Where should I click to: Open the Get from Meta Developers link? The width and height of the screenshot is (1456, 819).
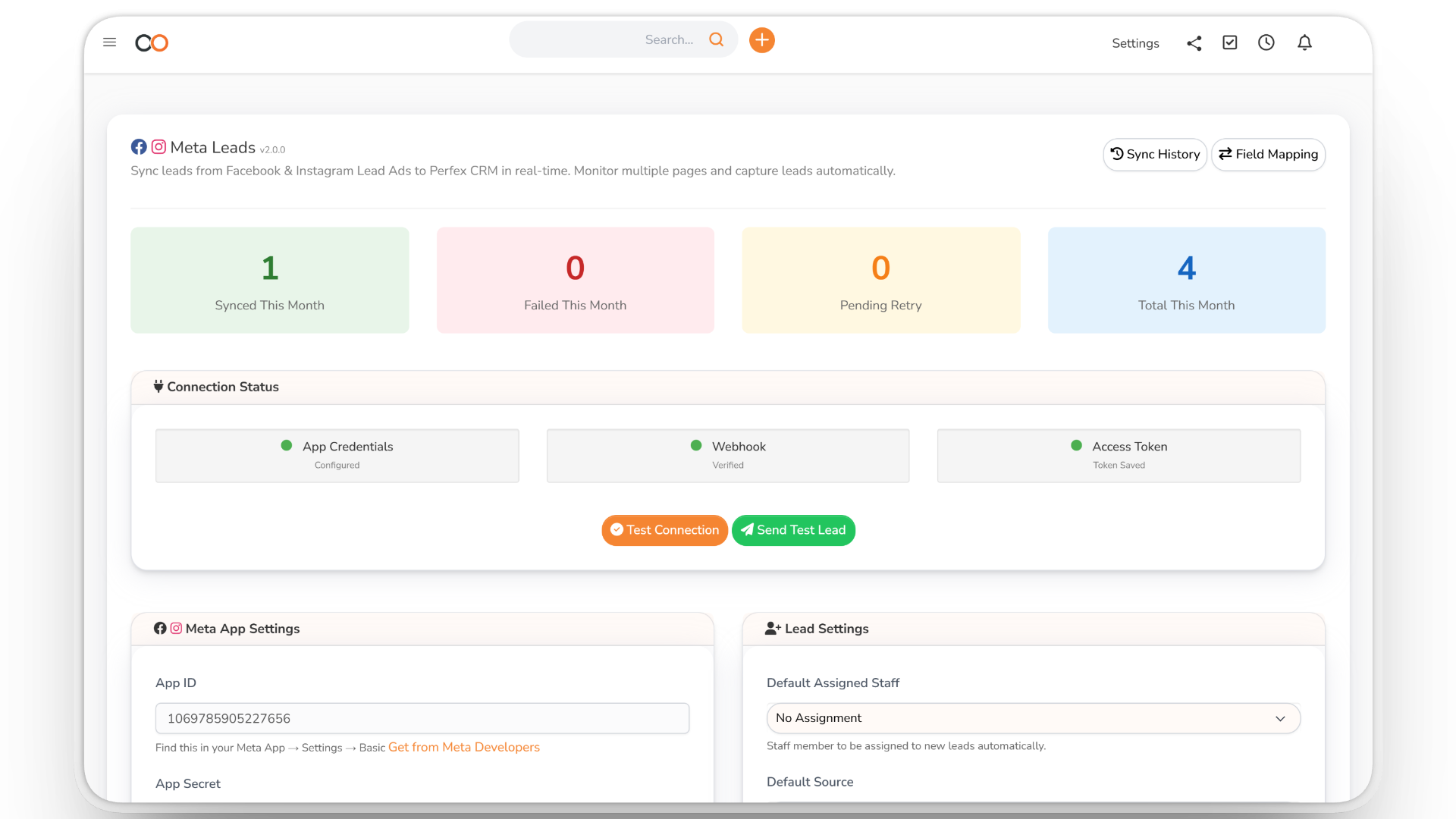coord(463,747)
